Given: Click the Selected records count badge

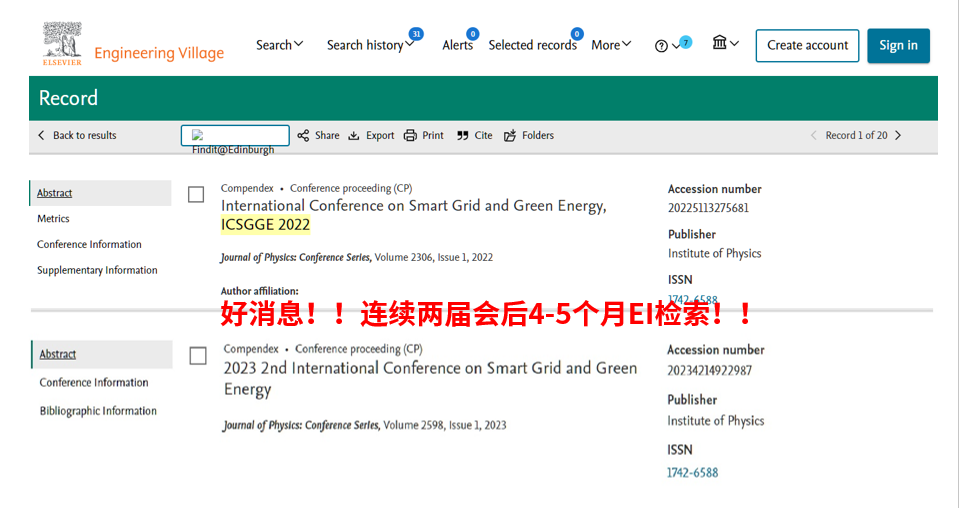Looking at the screenshot, I should (577, 34).
